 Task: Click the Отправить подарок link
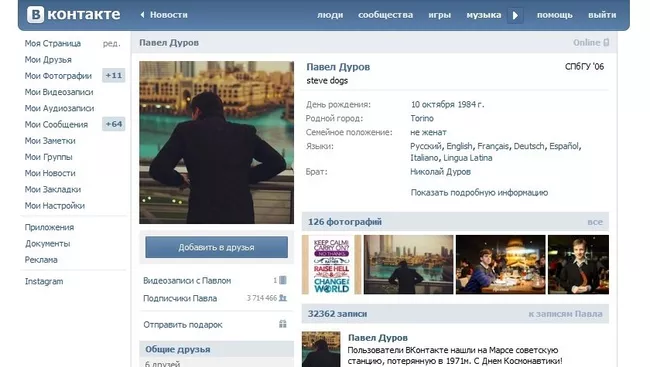pos(183,325)
